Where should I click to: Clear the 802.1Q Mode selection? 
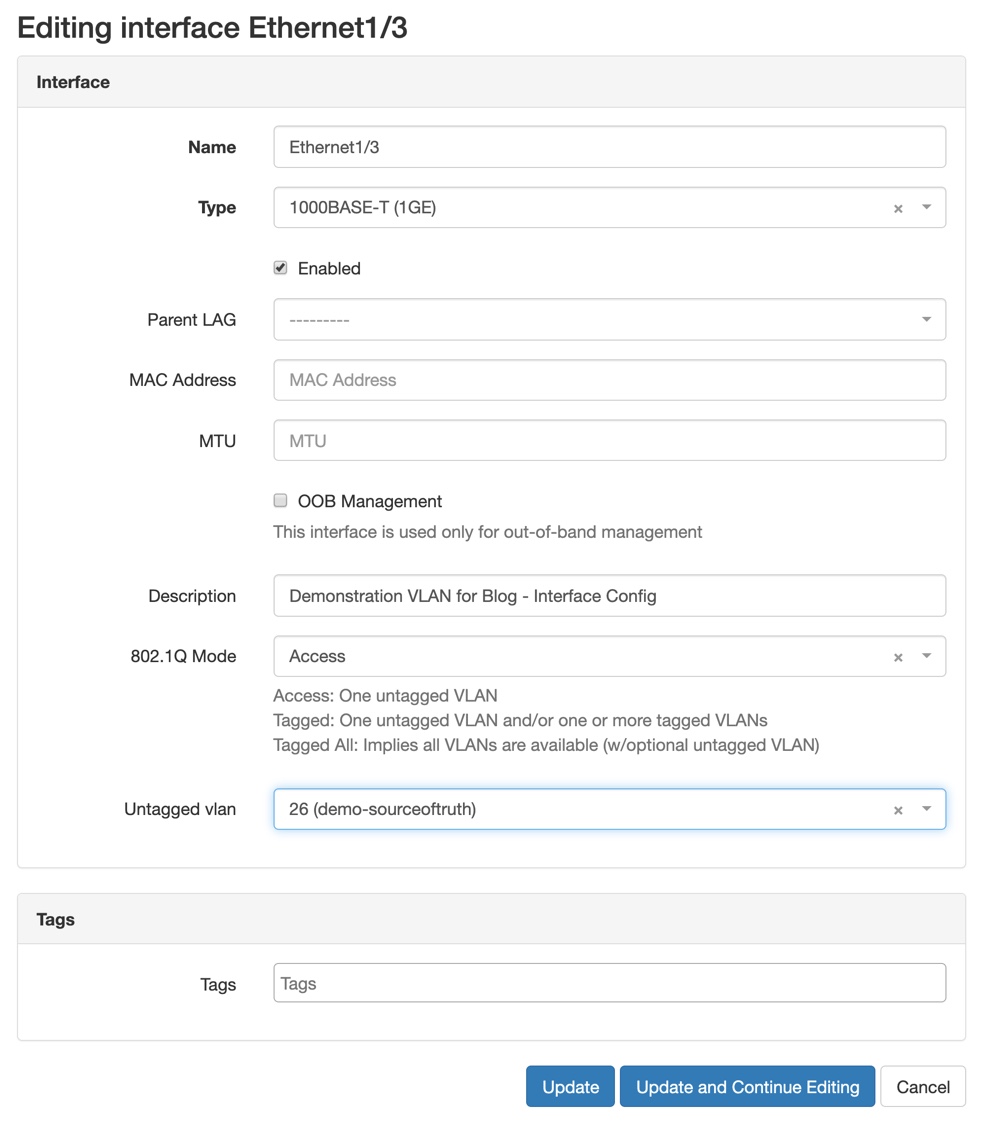(x=898, y=657)
